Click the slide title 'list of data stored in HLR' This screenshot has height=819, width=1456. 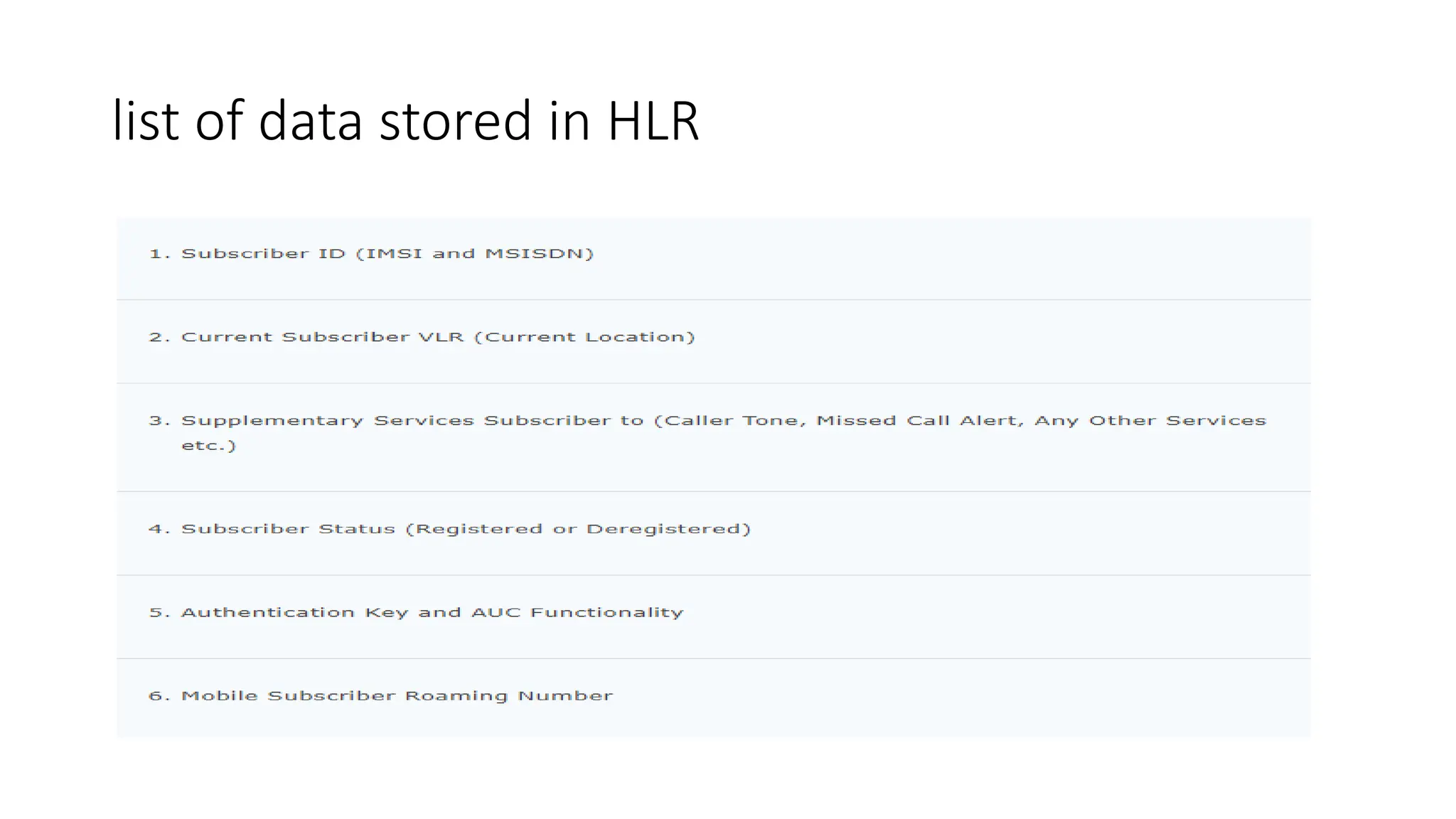click(x=406, y=120)
